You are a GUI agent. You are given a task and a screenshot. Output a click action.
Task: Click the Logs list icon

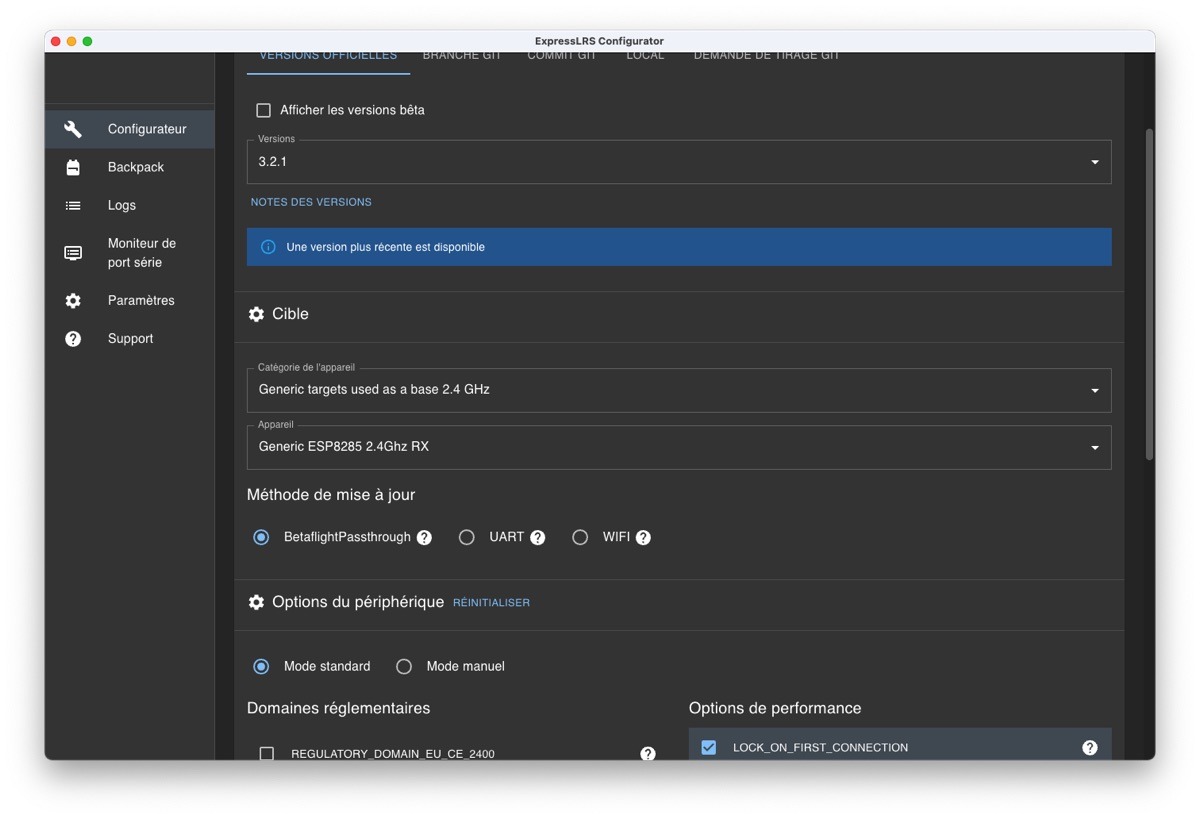[73, 205]
